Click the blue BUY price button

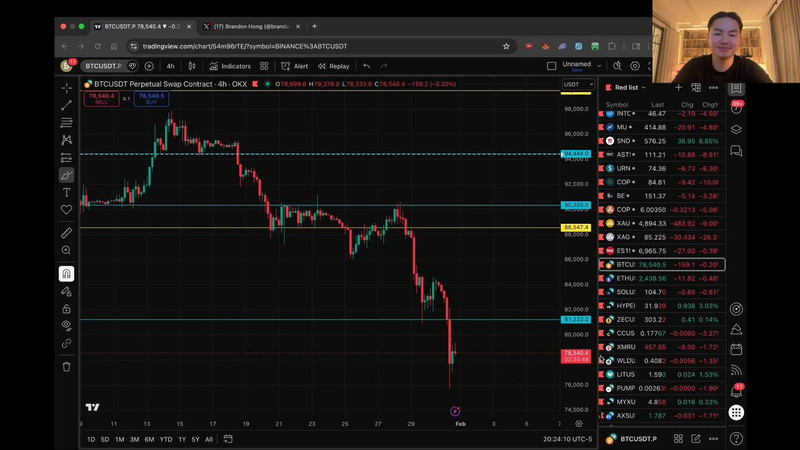151,98
